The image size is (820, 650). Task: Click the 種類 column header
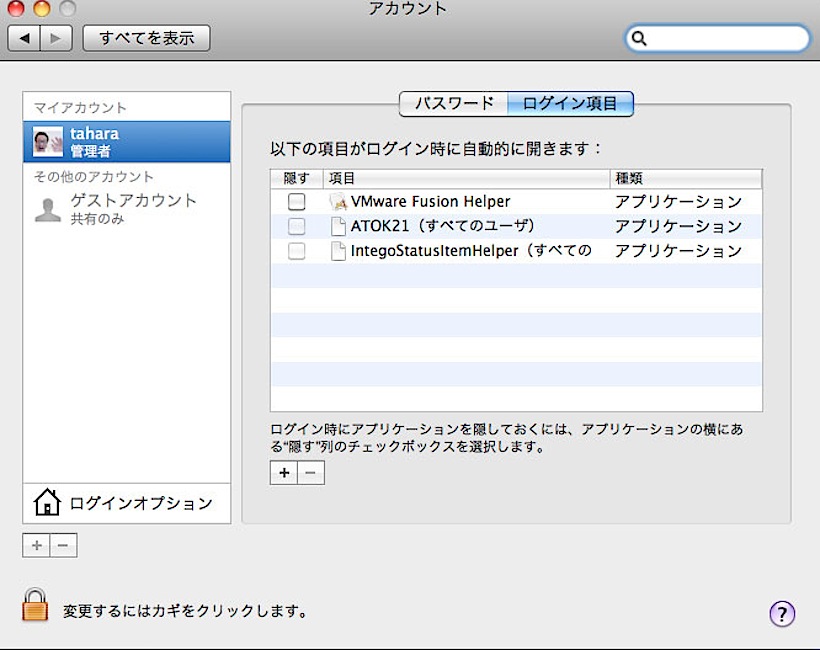pyautogui.click(x=686, y=179)
